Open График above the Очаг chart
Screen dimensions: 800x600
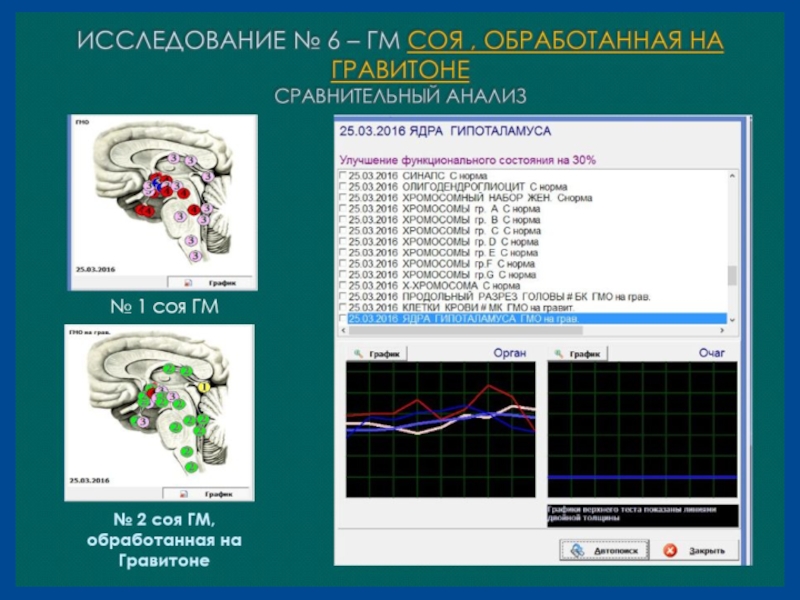point(578,354)
